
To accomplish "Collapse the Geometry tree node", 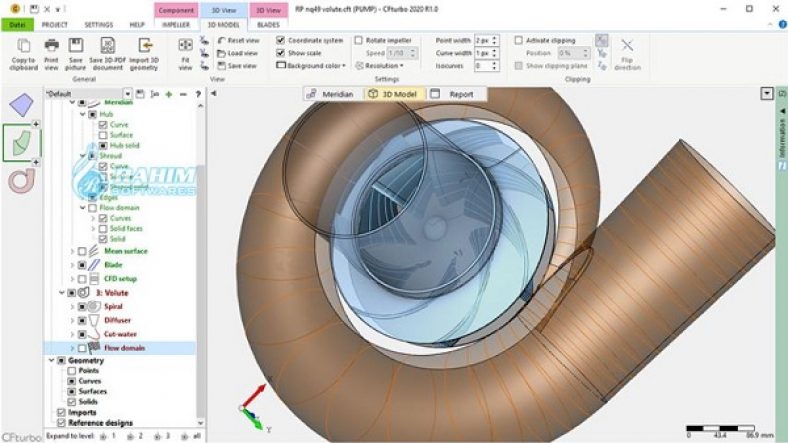I will click(51, 361).
